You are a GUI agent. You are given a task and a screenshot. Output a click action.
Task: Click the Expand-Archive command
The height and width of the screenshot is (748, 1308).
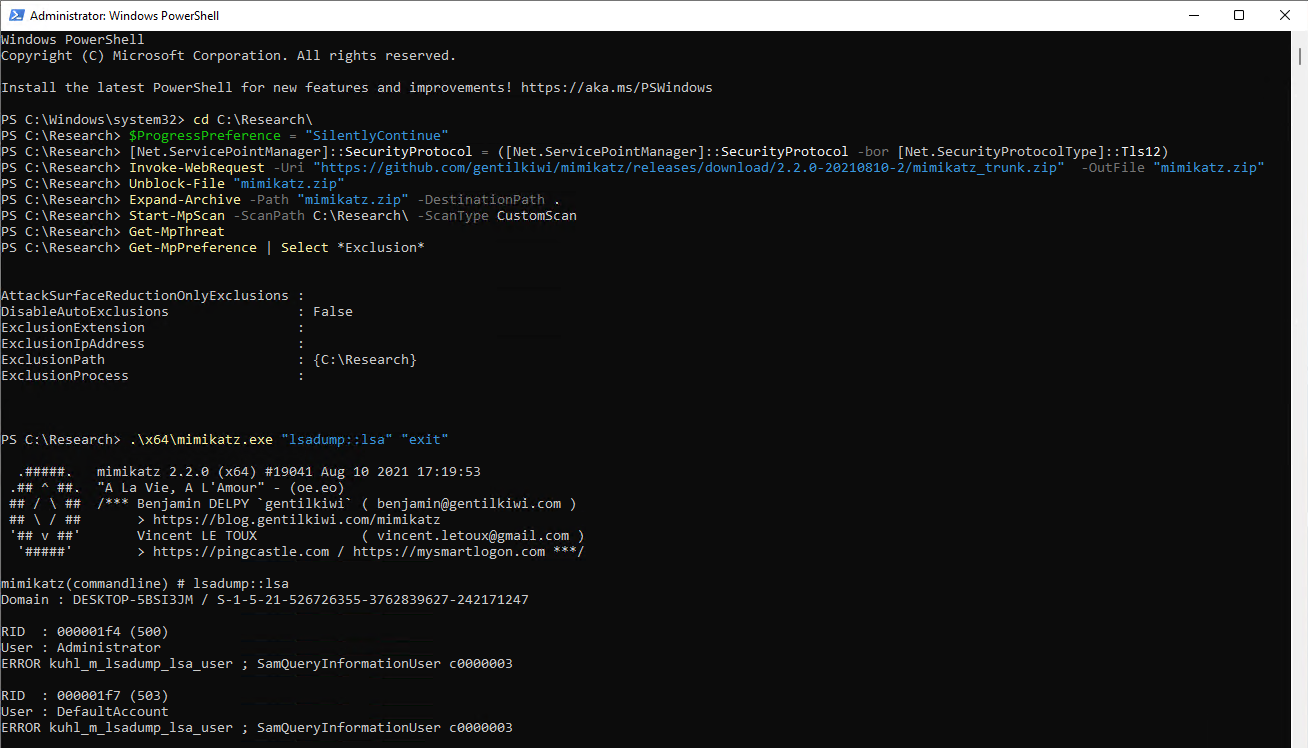(185, 200)
